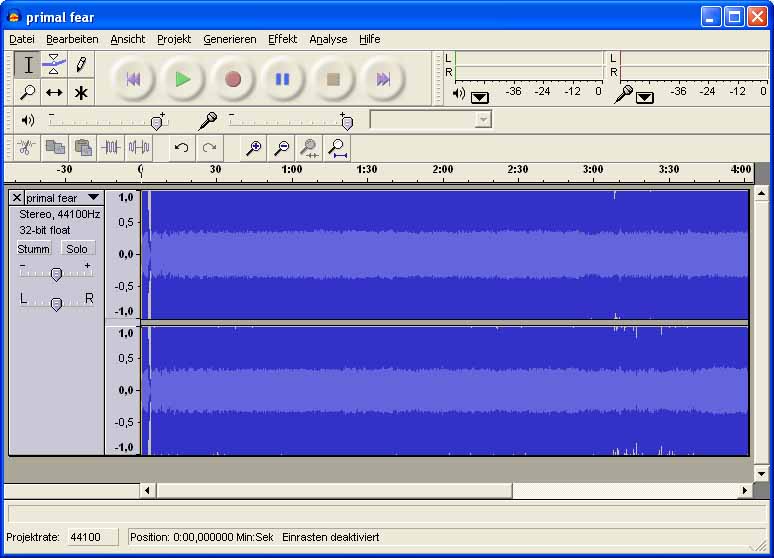Viewport: 774px width, 558px height.
Task: Click the 1:00 mark on timeline ruler
Action: pyautogui.click(x=292, y=169)
